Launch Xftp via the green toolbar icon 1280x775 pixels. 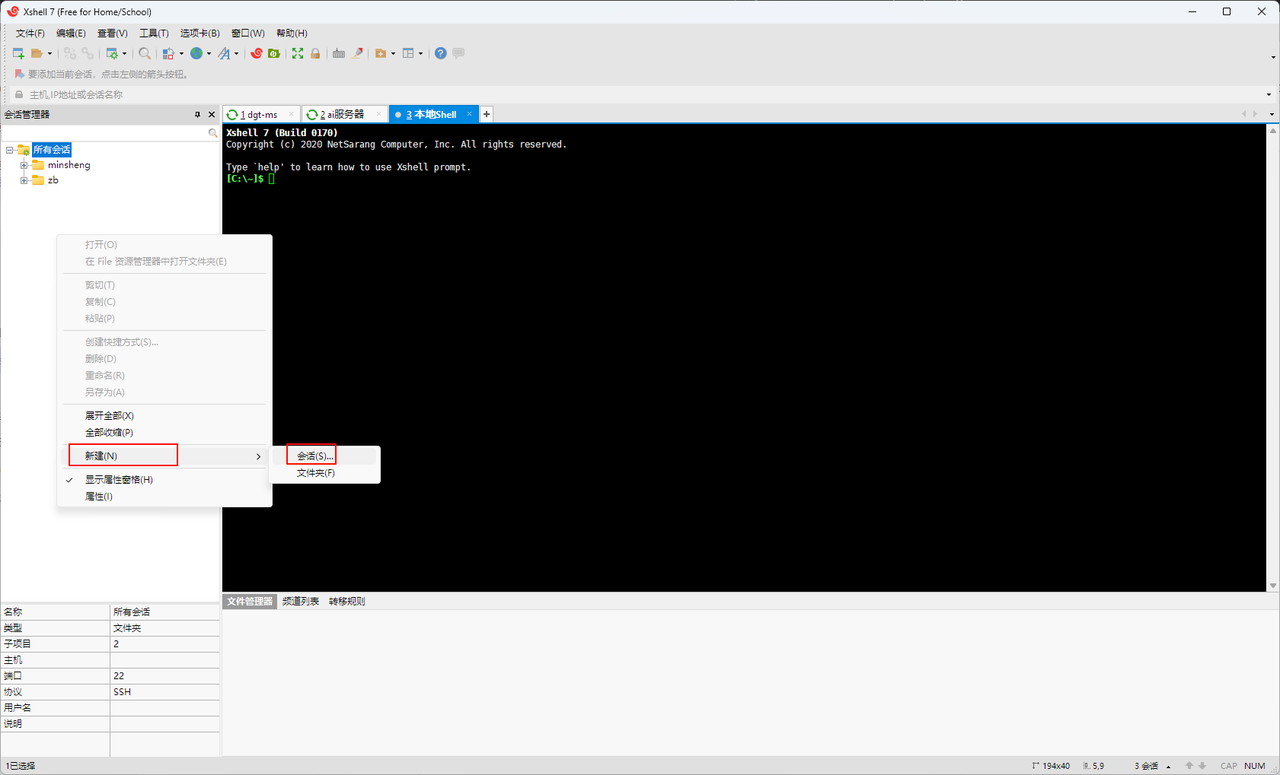273,53
